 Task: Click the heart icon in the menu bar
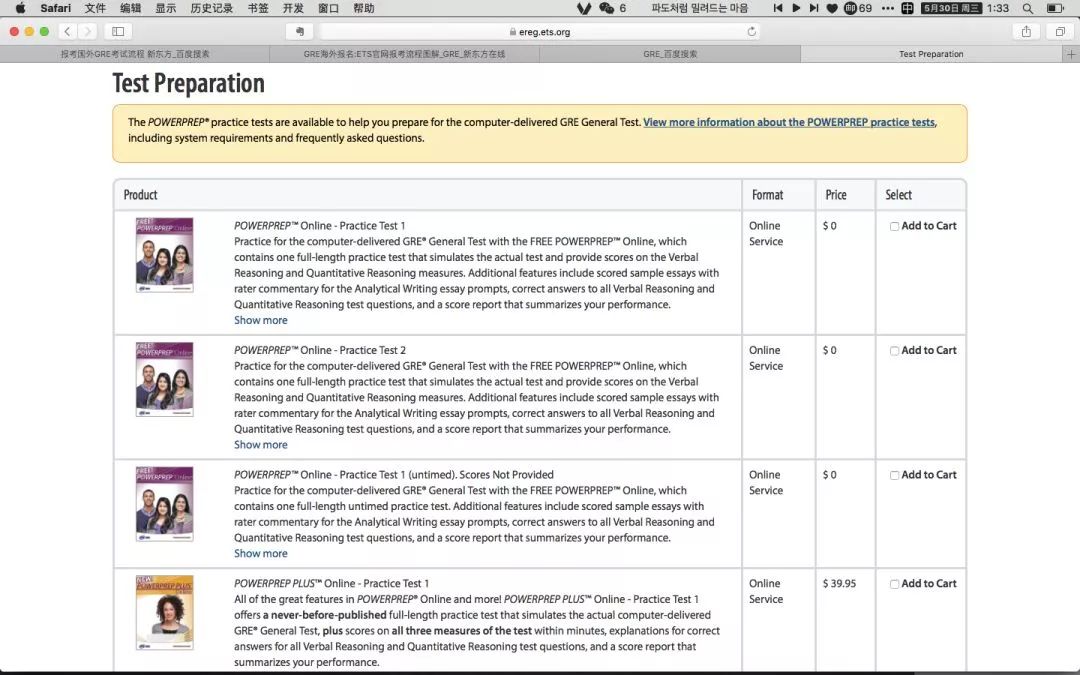(x=832, y=8)
